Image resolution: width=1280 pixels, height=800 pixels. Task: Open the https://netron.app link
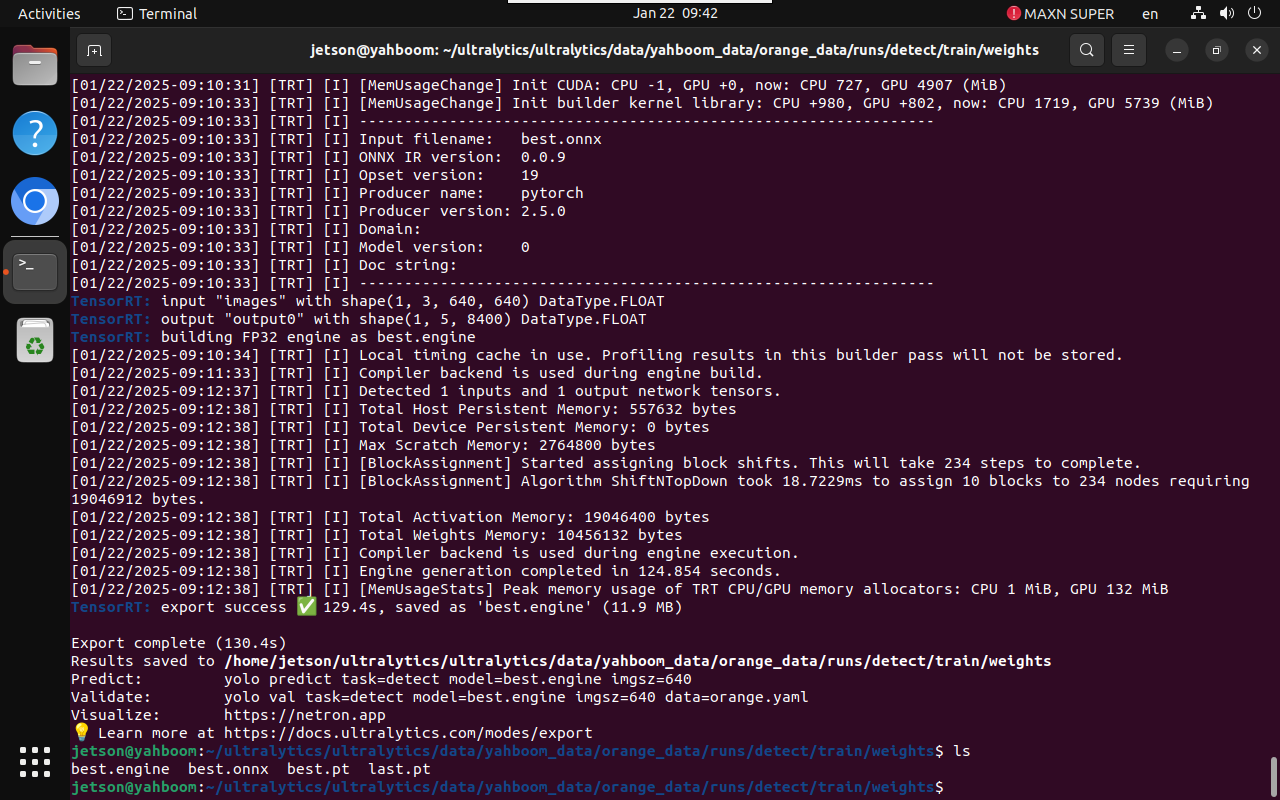point(305,715)
